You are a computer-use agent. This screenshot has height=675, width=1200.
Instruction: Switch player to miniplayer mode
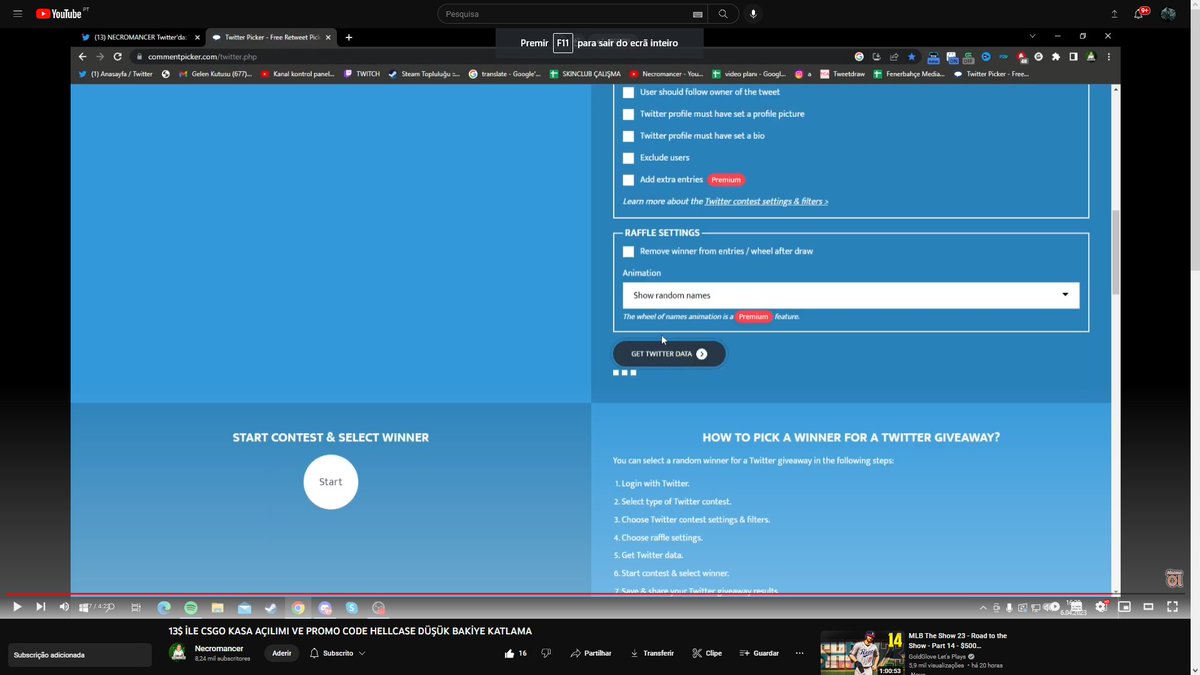point(1125,607)
